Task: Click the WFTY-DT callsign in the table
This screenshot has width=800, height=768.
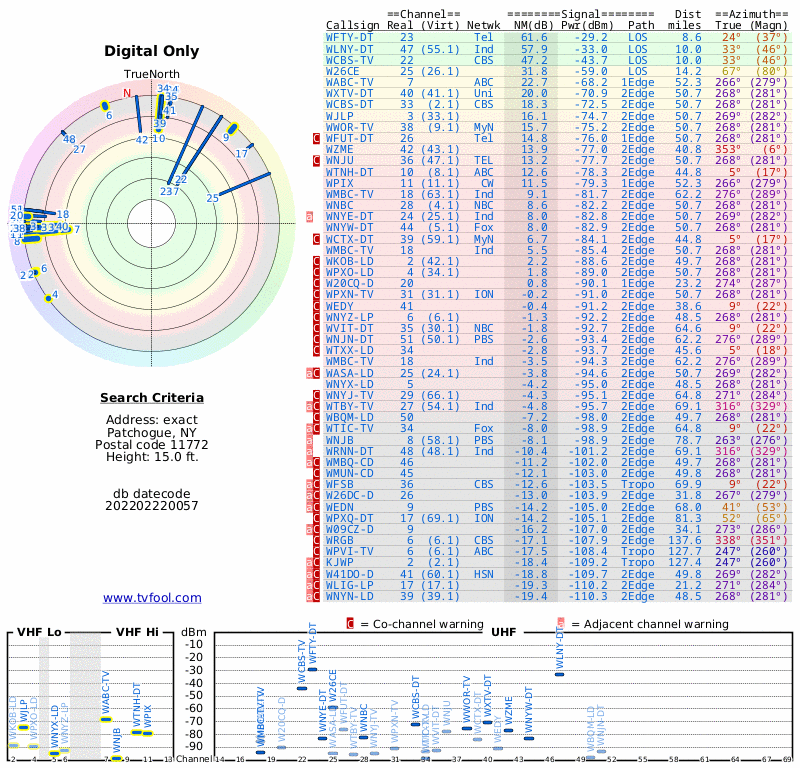Action: point(349,37)
